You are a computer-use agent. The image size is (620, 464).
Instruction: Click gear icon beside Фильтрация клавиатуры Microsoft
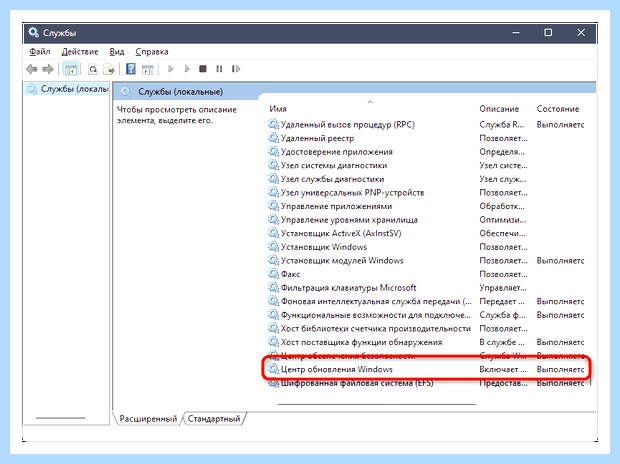(273, 287)
